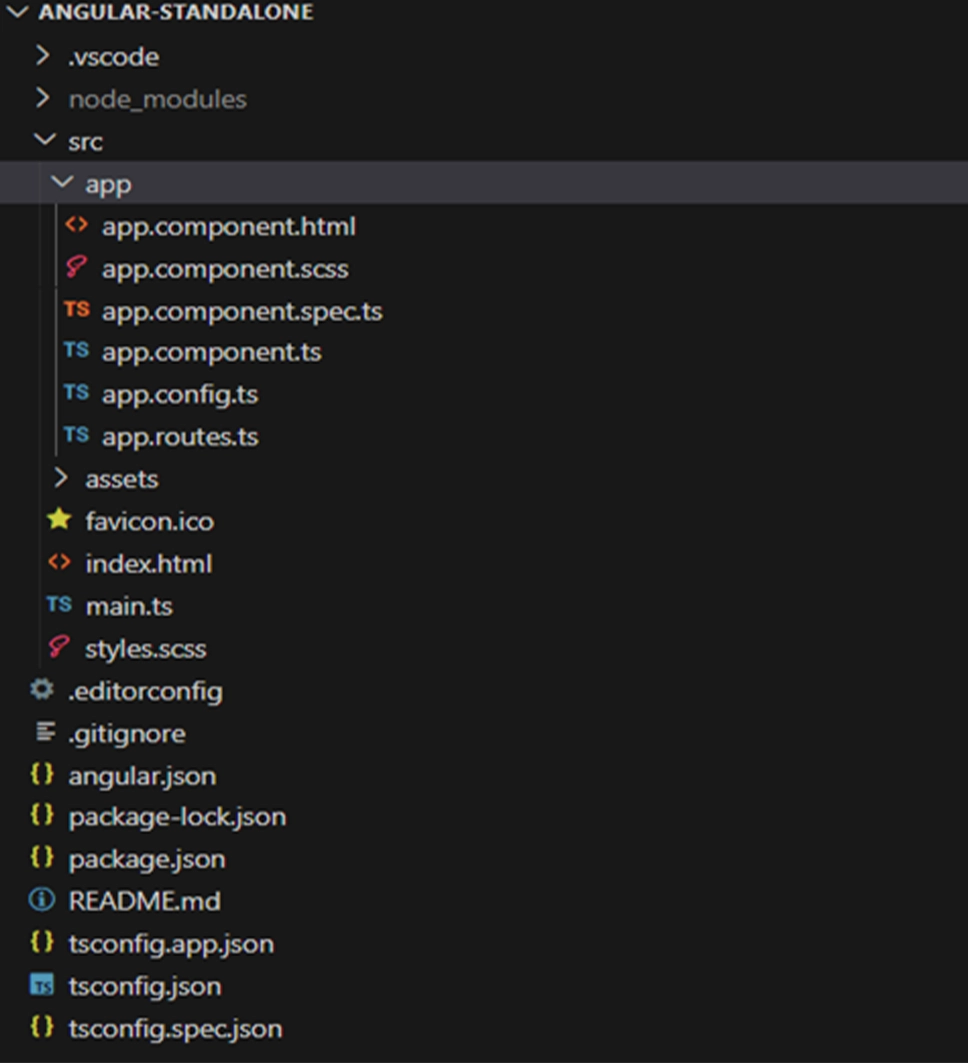968x1063 pixels.
Task: Click the lines icon next to .gitignore
Action: click(45, 732)
